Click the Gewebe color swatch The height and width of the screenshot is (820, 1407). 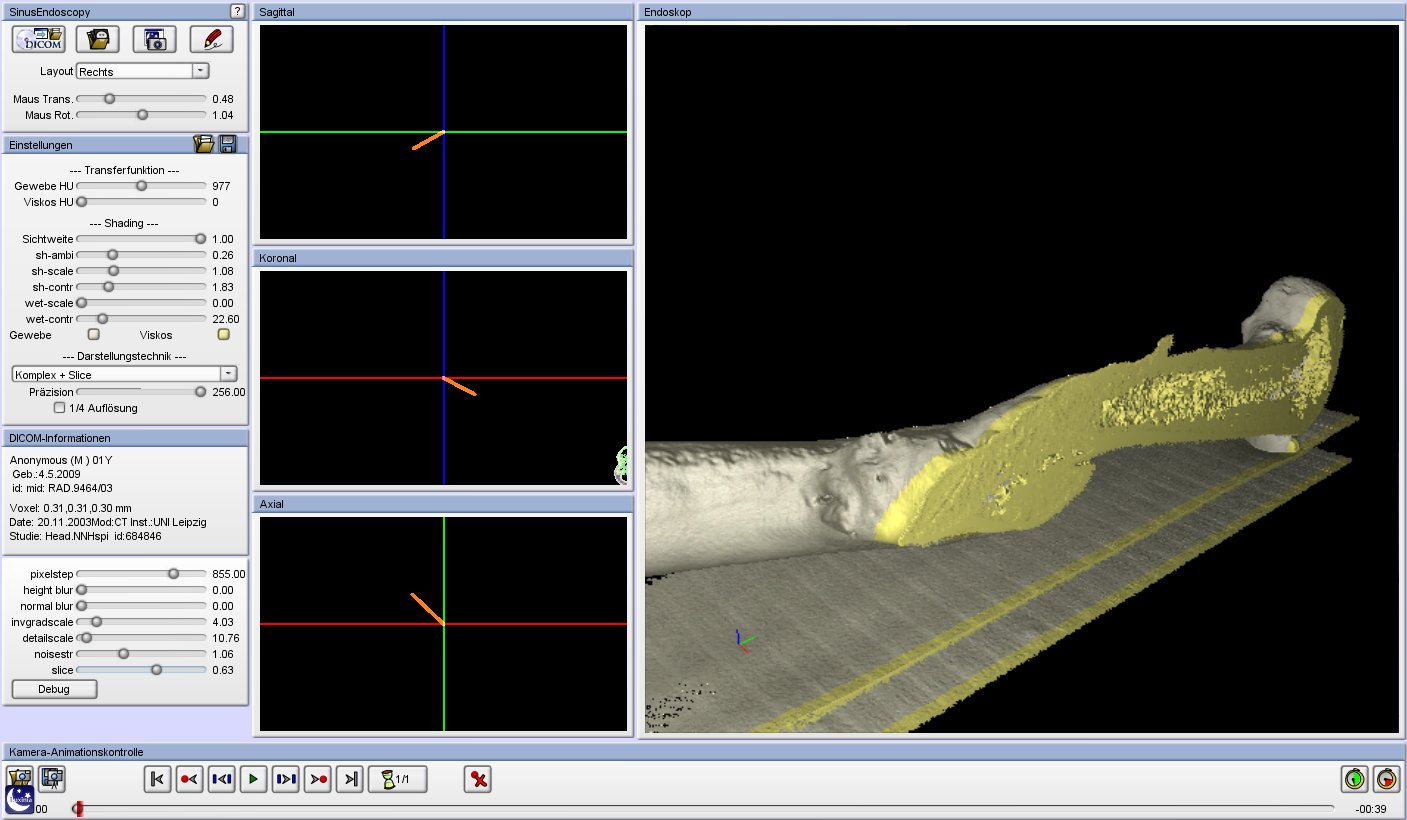tap(94, 335)
